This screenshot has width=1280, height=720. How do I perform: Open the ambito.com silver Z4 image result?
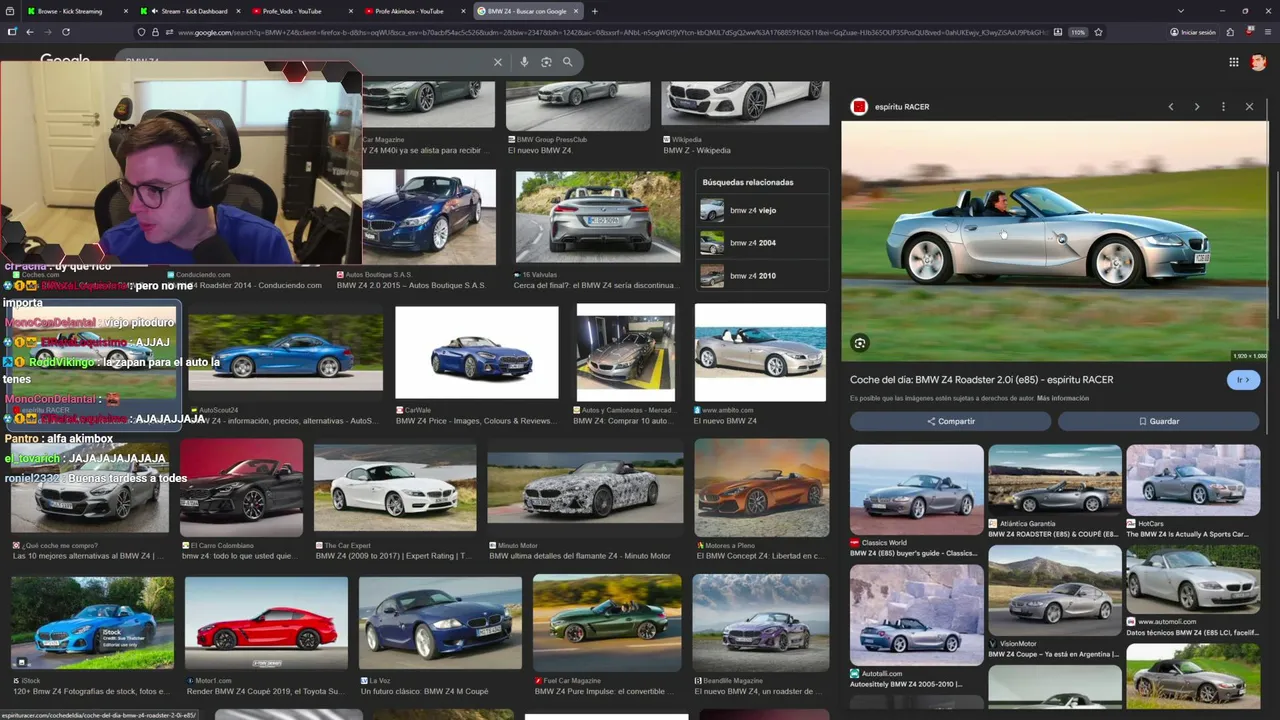[760, 353]
